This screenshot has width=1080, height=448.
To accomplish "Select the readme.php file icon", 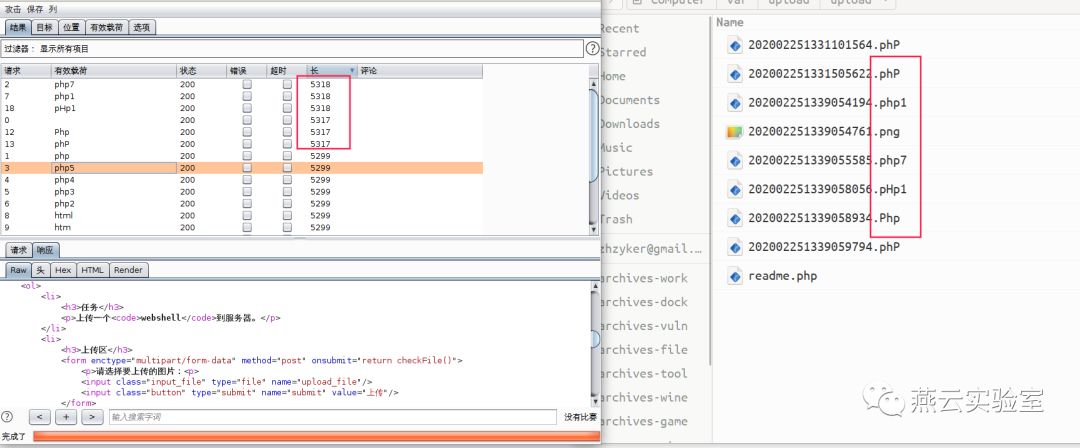I will (735, 276).
